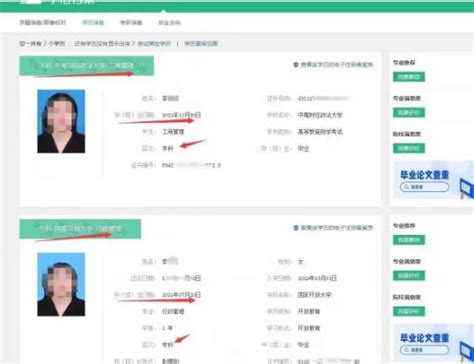Select the level value 专科
This screenshot has width=474, height=364.
[167, 345]
